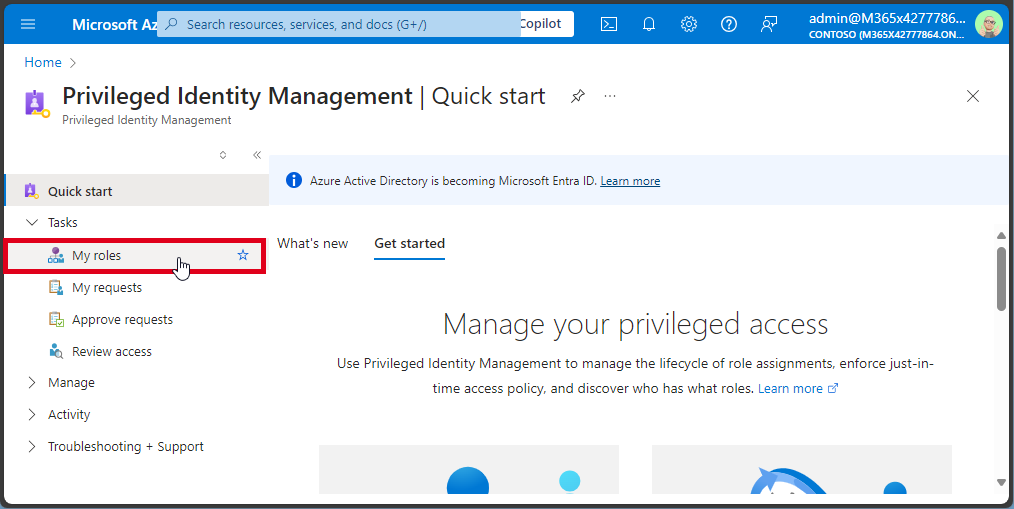This screenshot has height=509, width=1014.
Task: Open the blade's more options ellipsis
Action: tap(610, 96)
